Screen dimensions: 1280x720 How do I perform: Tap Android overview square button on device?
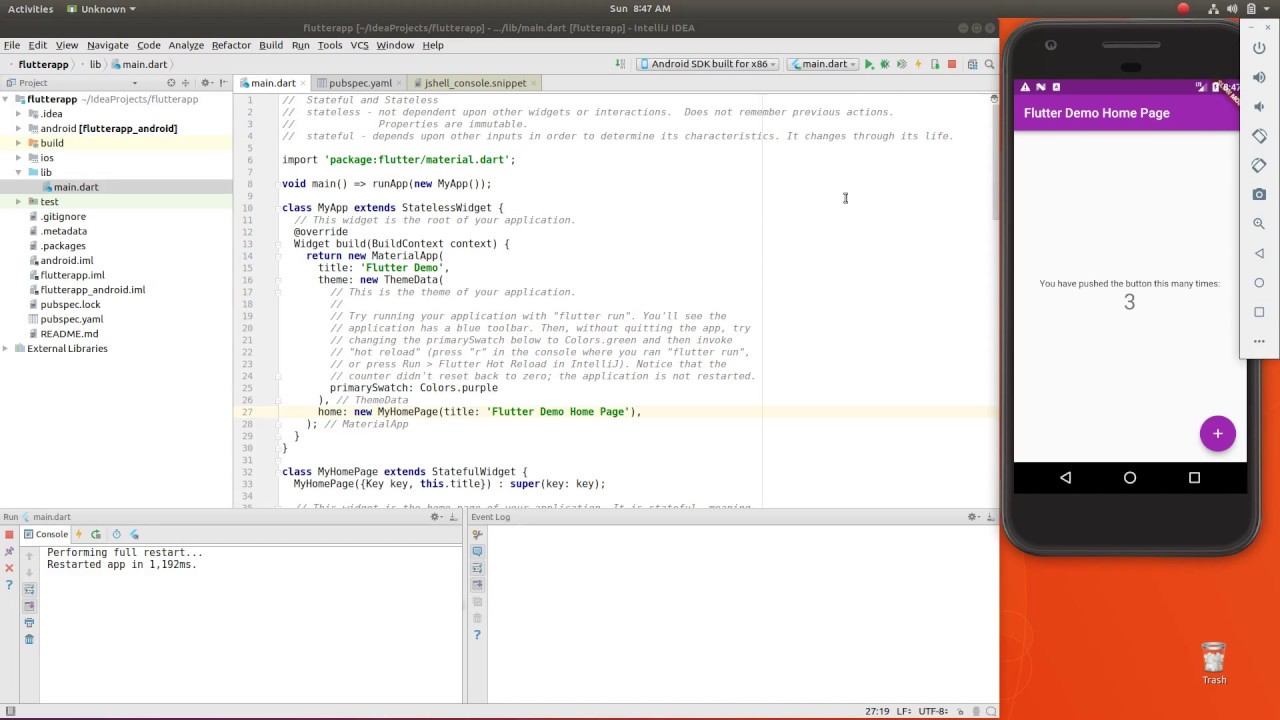1194,478
